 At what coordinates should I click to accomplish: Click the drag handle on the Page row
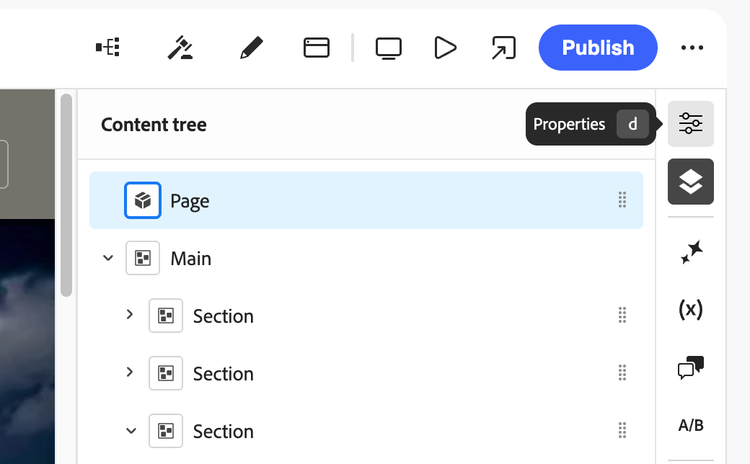[x=622, y=201]
